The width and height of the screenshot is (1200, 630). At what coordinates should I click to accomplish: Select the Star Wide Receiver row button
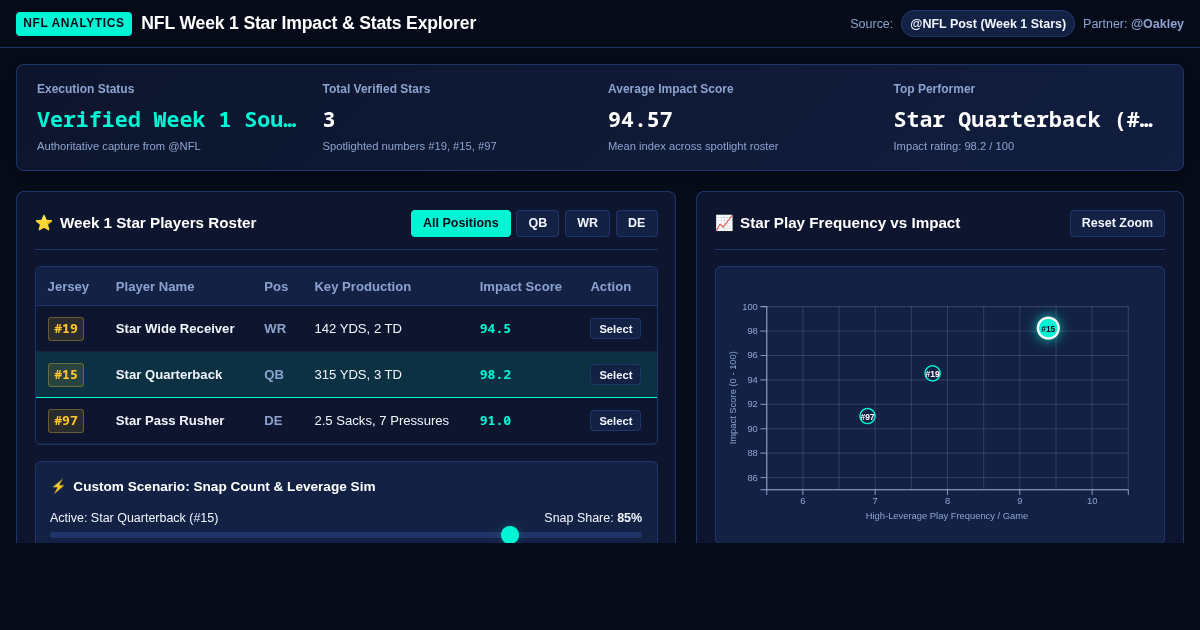pos(616,329)
